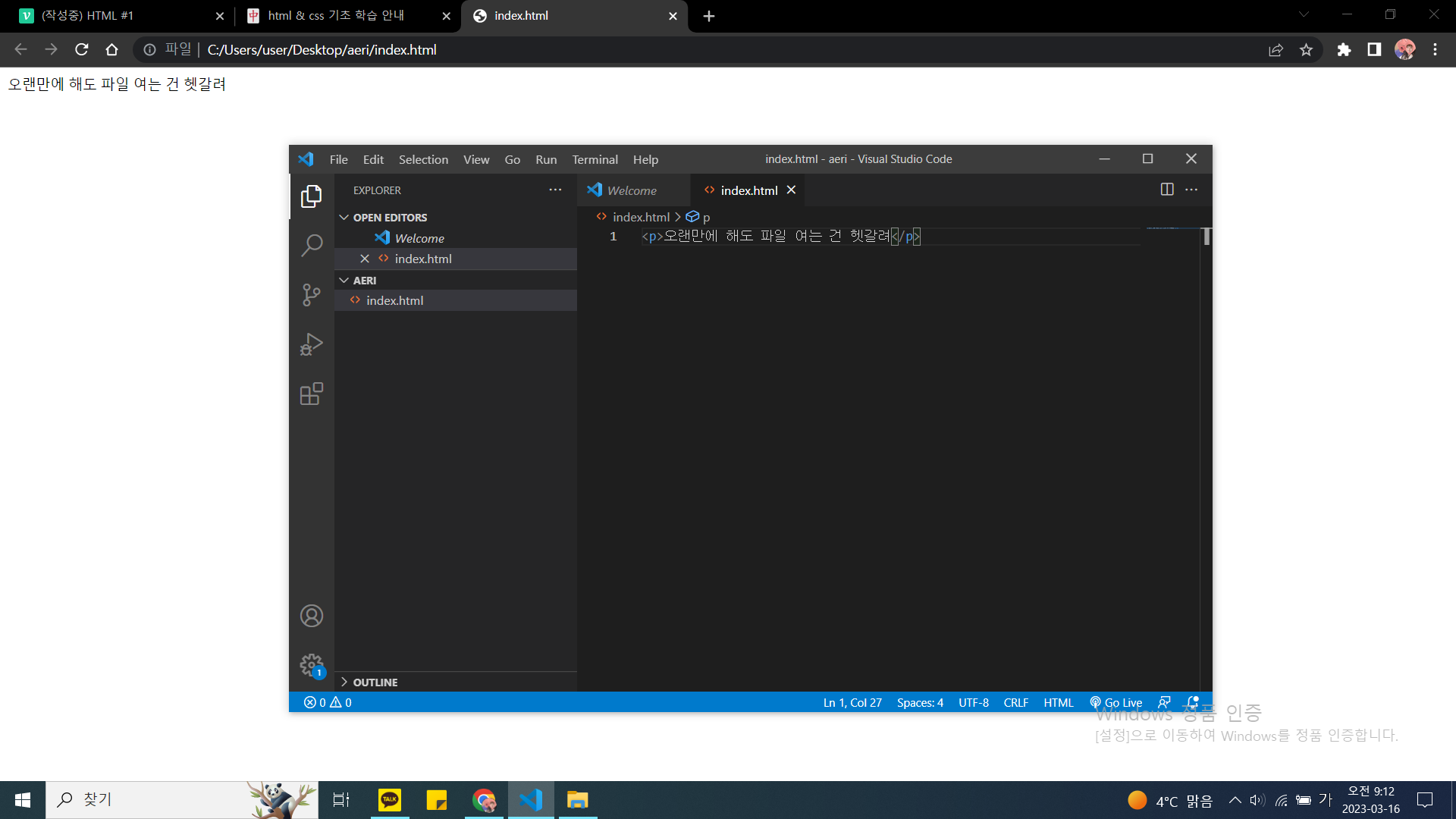Open the Manage gear settings icon
The width and height of the screenshot is (1456, 819).
coord(311,665)
